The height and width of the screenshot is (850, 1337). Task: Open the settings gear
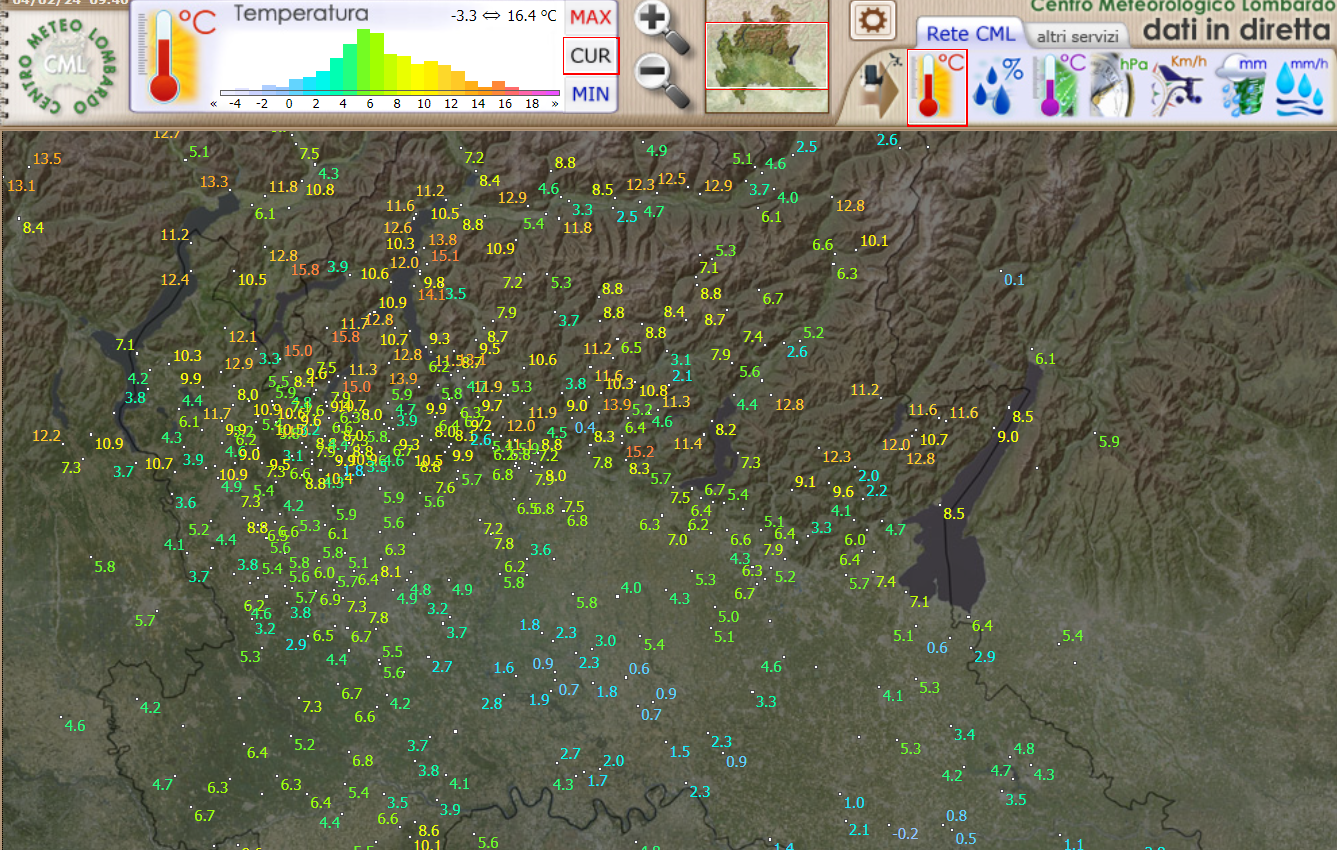point(873,20)
